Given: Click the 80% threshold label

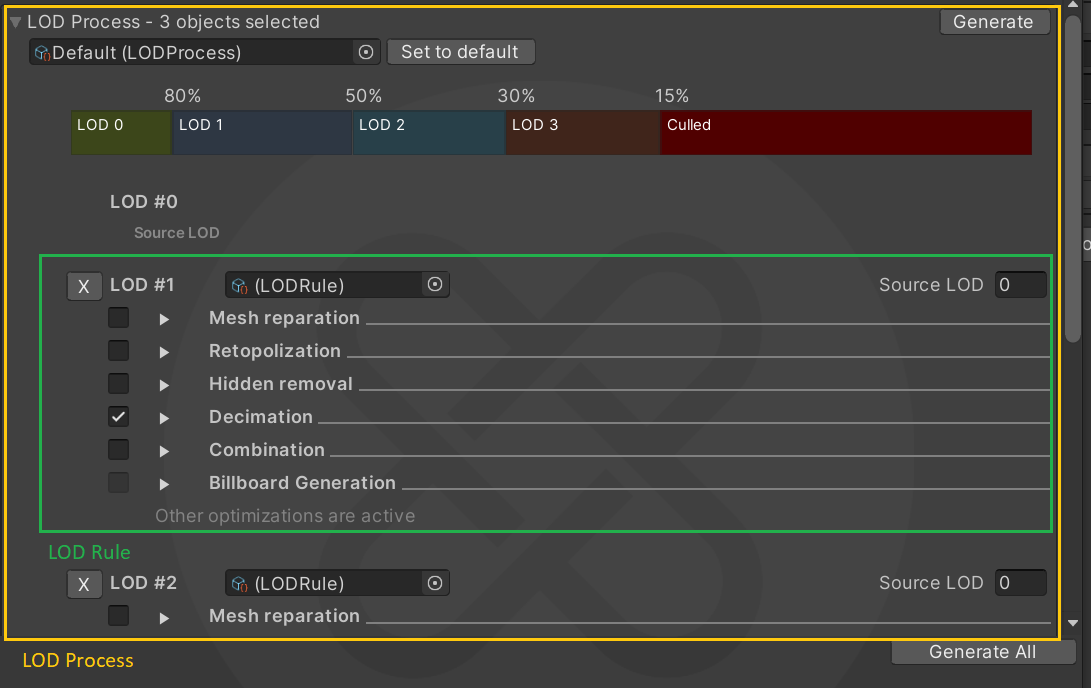Looking at the screenshot, I should click(182, 96).
